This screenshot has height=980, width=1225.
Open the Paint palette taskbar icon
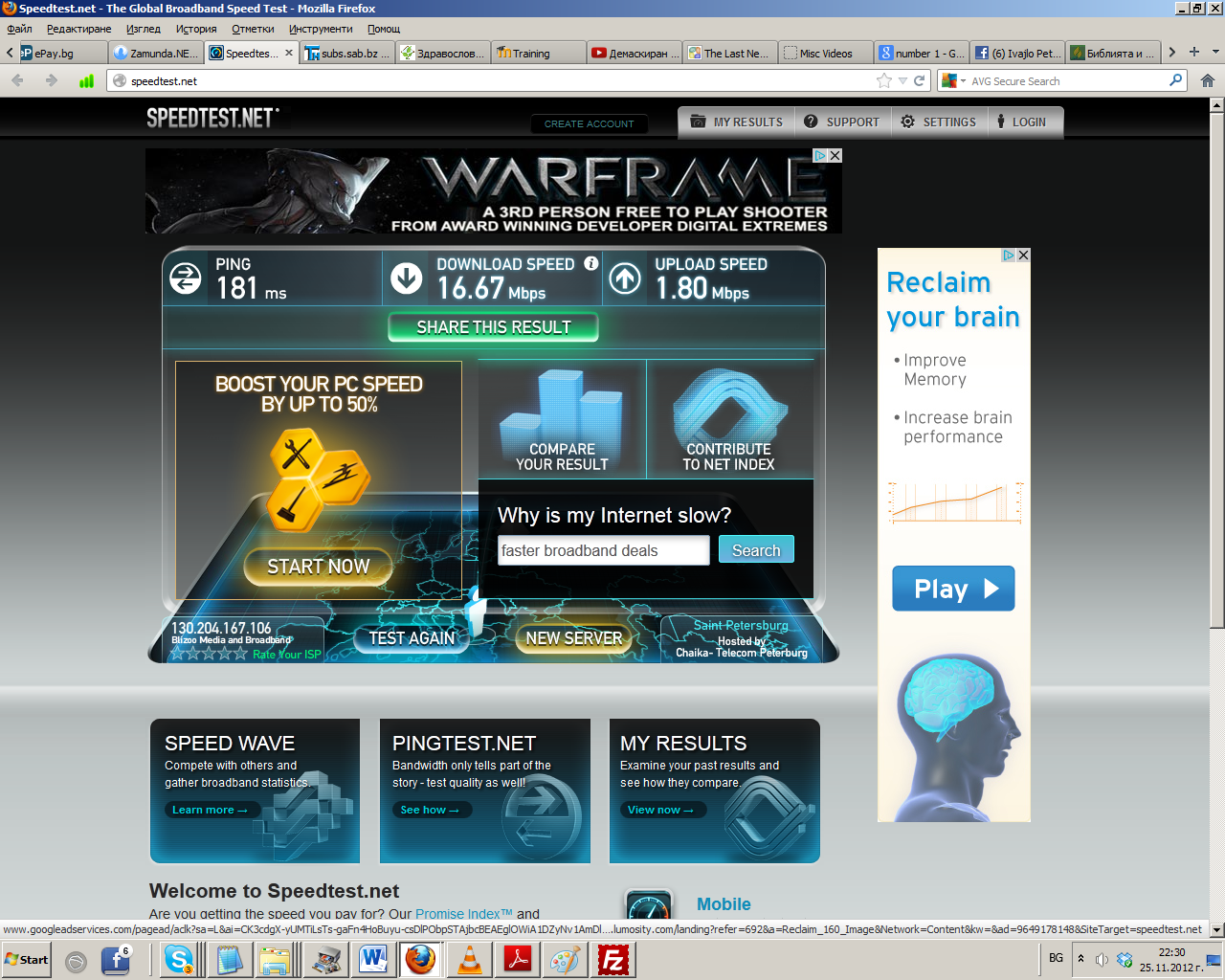point(565,959)
